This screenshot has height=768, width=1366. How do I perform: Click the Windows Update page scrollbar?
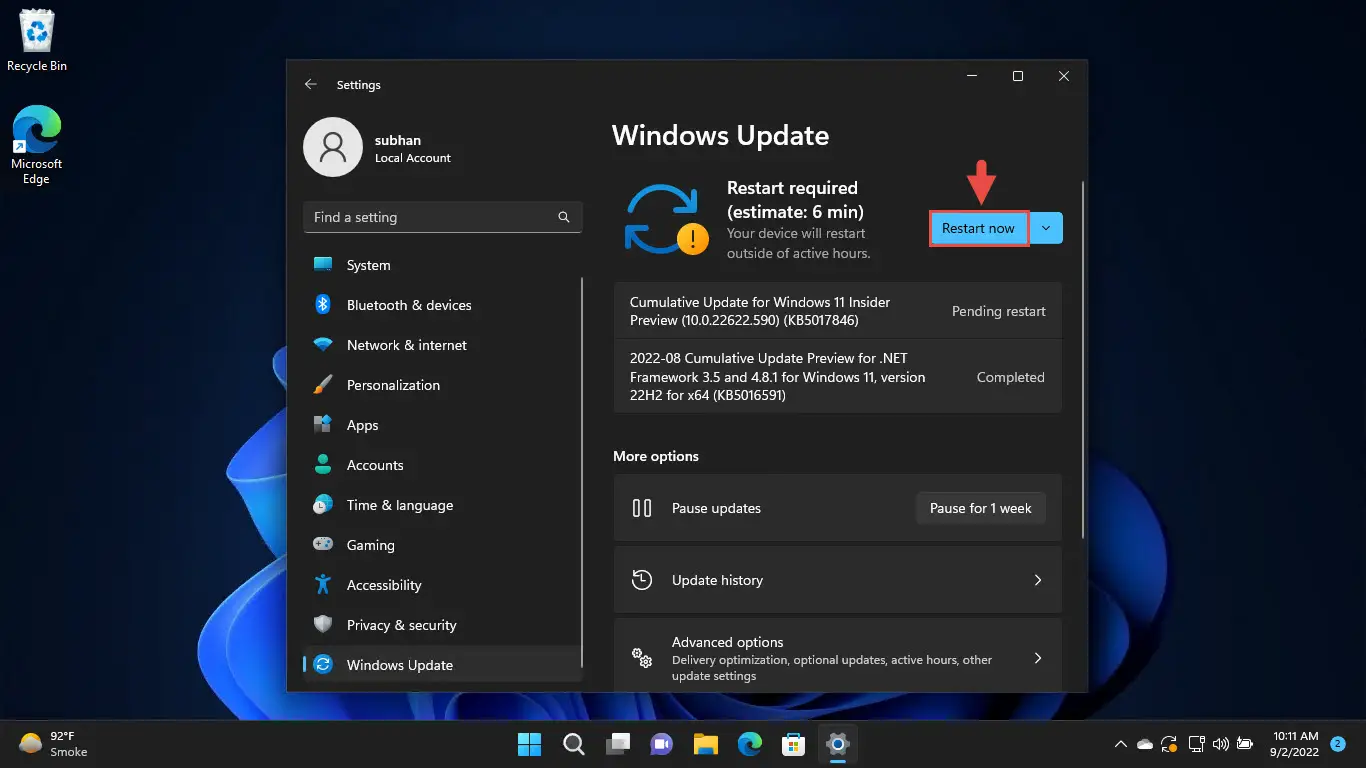(x=1083, y=360)
